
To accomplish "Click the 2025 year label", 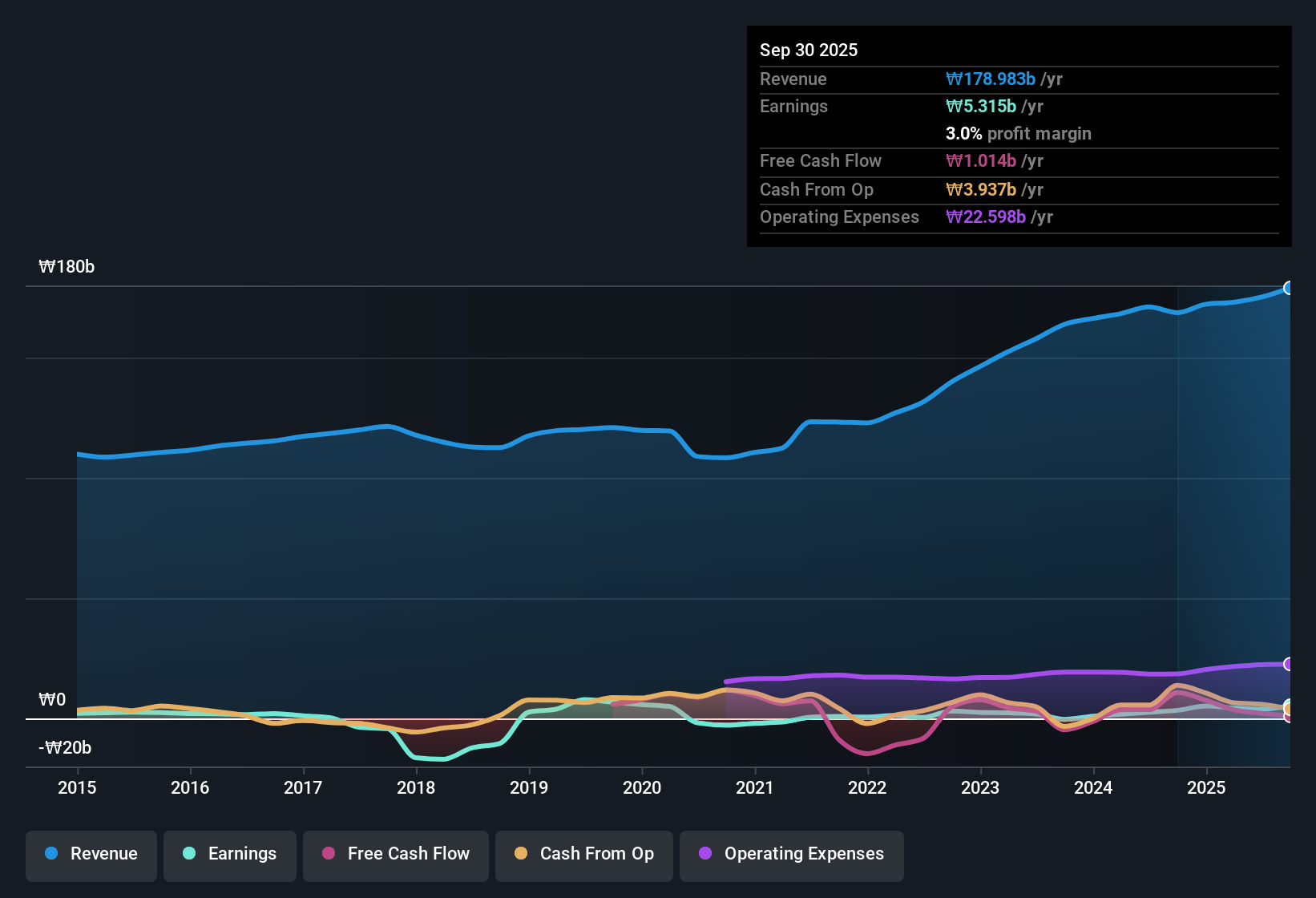I will (1207, 788).
